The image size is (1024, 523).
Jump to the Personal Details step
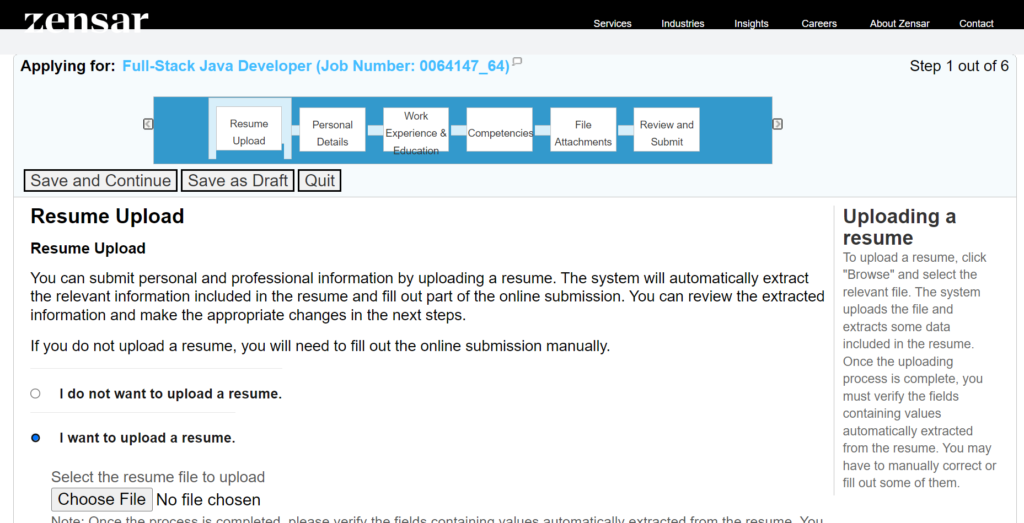pyautogui.click(x=332, y=133)
